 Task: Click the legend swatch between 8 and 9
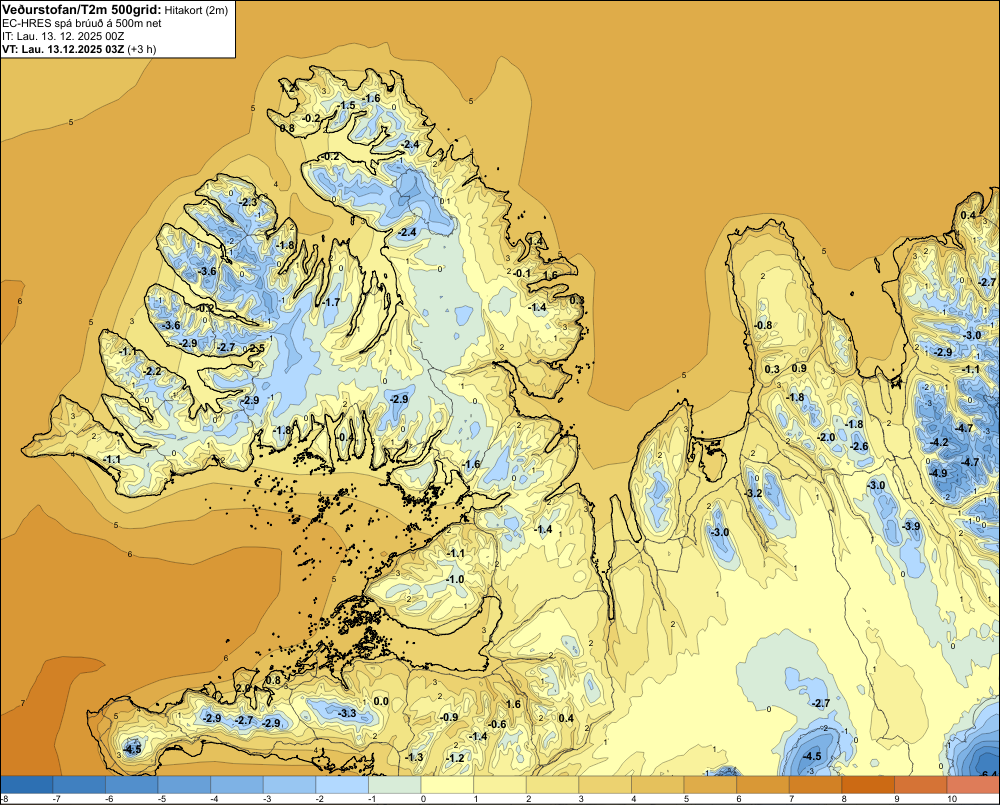[x=867, y=785]
